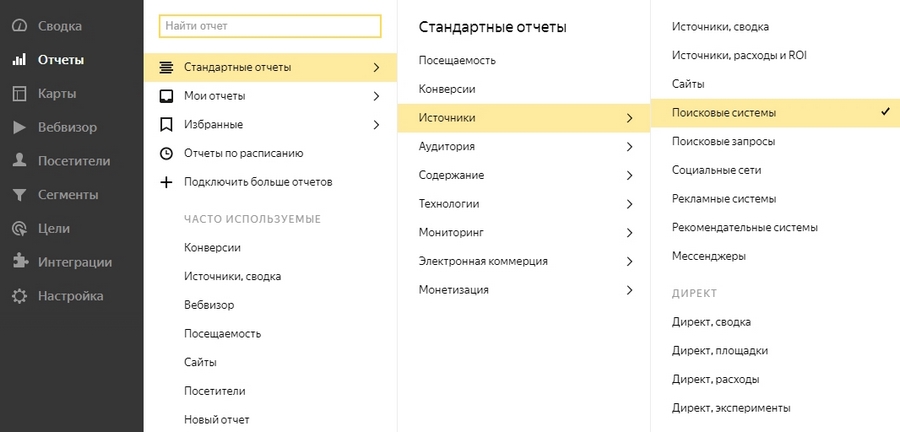Open Вебвизор in frequently used list
This screenshot has width=900, height=432.
(x=209, y=305)
